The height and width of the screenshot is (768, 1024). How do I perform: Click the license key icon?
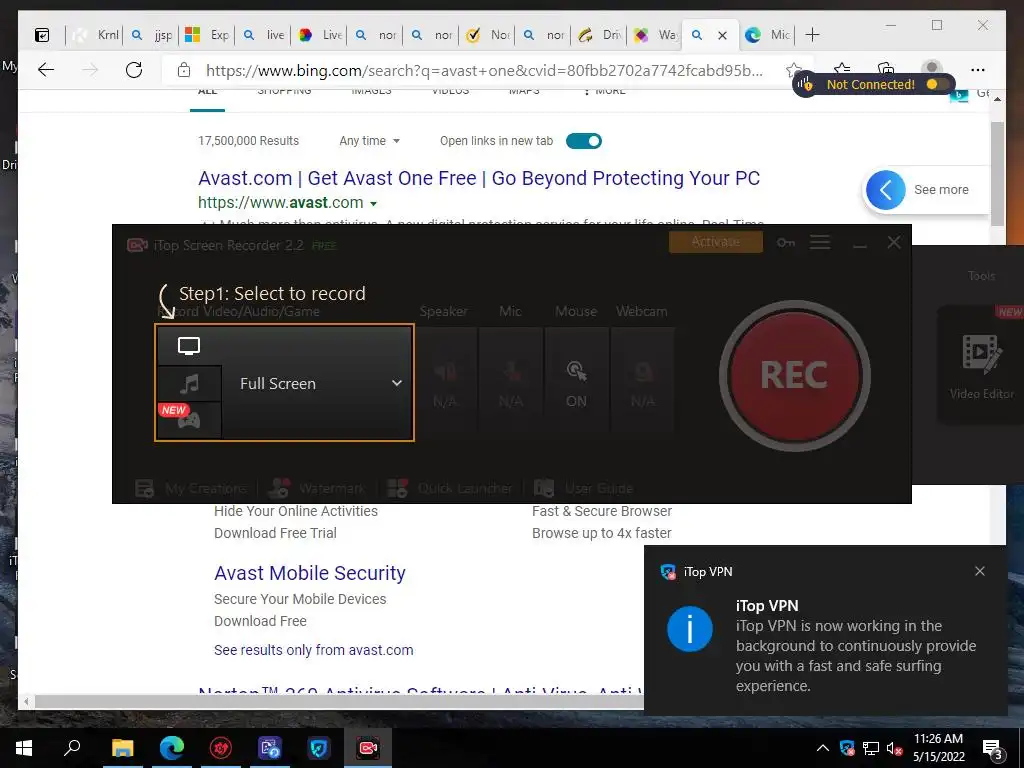786,242
